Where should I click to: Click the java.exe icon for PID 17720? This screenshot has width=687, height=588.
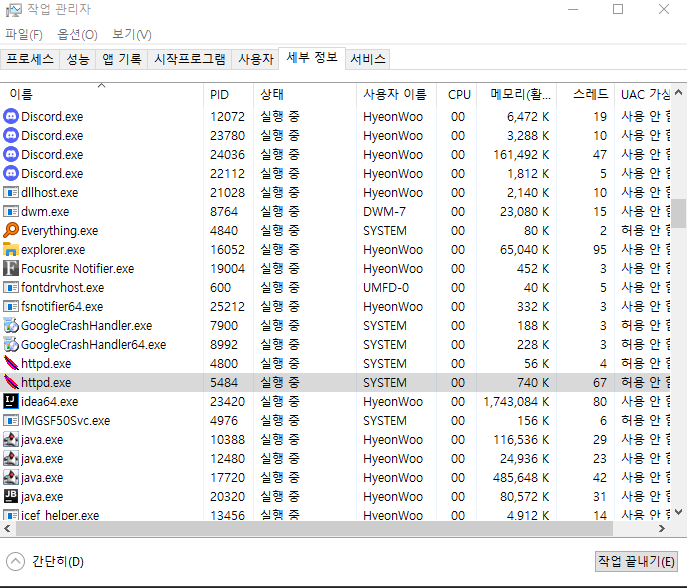pyautogui.click(x=11, y=477)
